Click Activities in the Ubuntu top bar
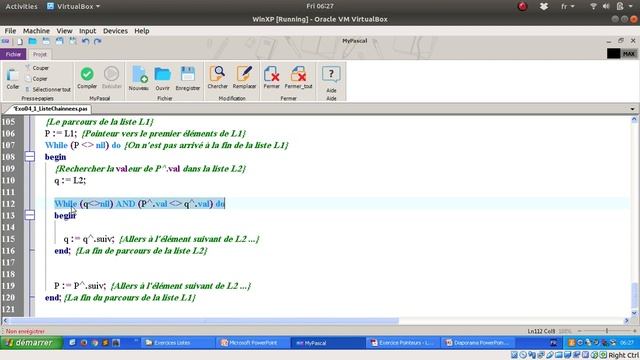The image size is (640, 360). coord(21,6)
